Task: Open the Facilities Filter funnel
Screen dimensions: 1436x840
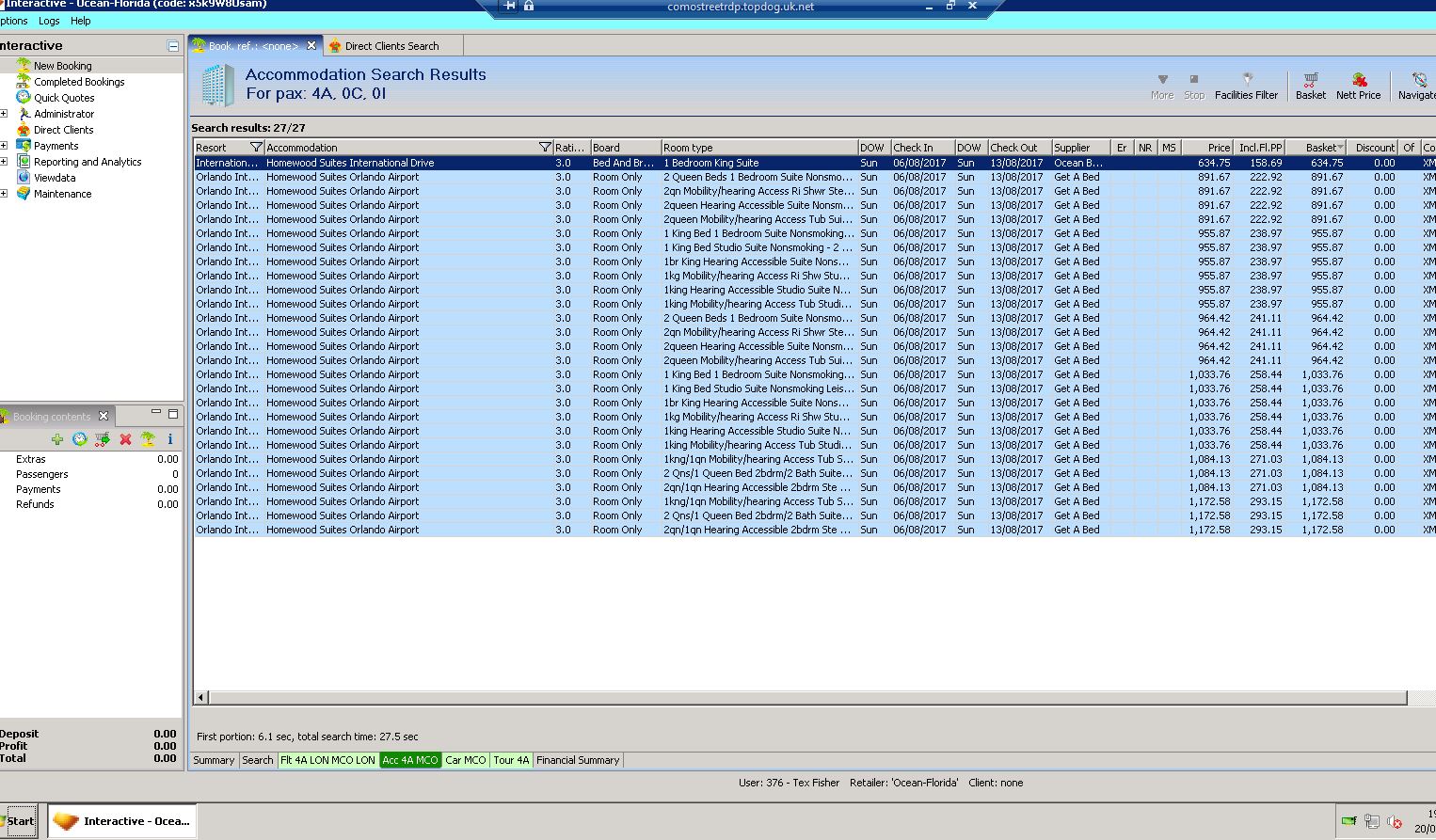Action: (1247, 86)
